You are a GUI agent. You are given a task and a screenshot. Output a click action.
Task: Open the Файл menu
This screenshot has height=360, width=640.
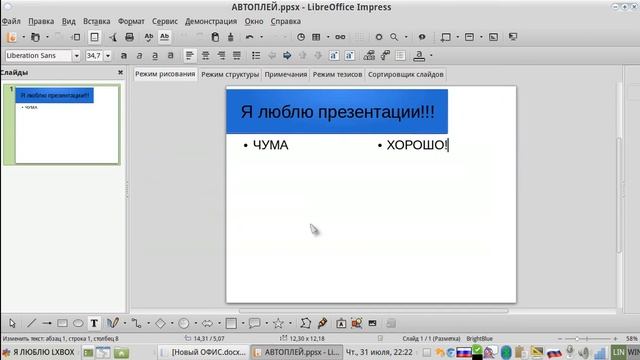[x=11, y=21]
